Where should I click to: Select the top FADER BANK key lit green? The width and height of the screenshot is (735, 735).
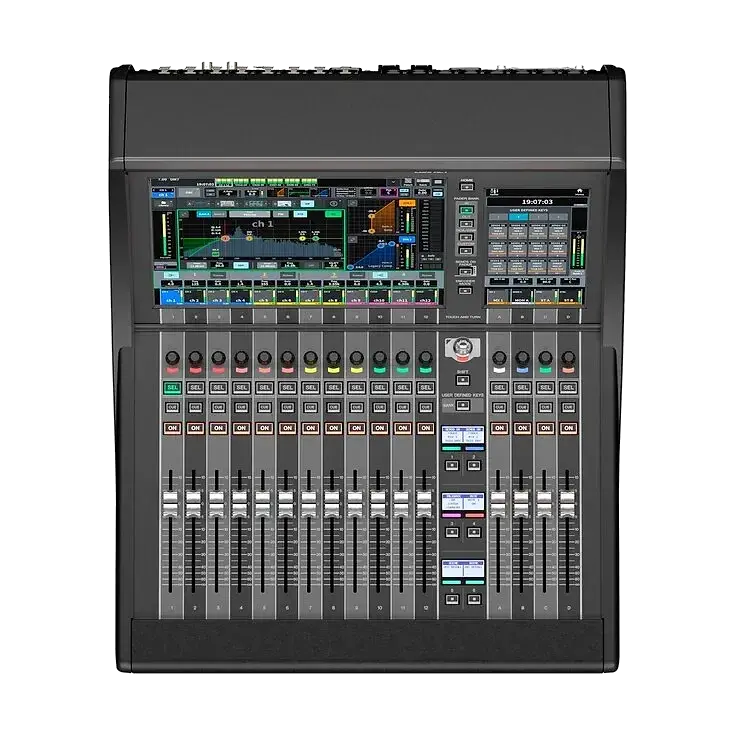[x=465, y=210]
